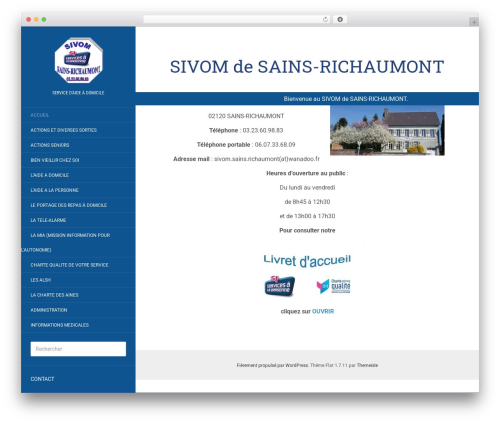Screen dimensions: 500x423
Task: Click the Heures d'ouverture au public heading
Action: 307,173
